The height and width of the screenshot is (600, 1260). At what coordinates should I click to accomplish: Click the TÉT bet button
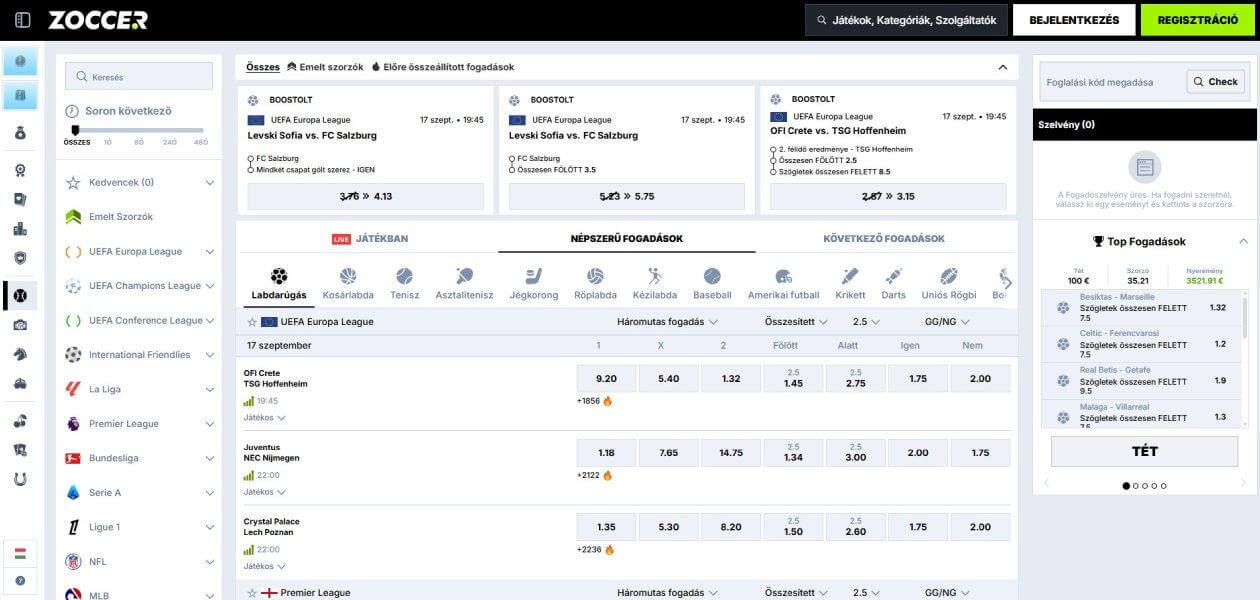(x=1144, y=451)
